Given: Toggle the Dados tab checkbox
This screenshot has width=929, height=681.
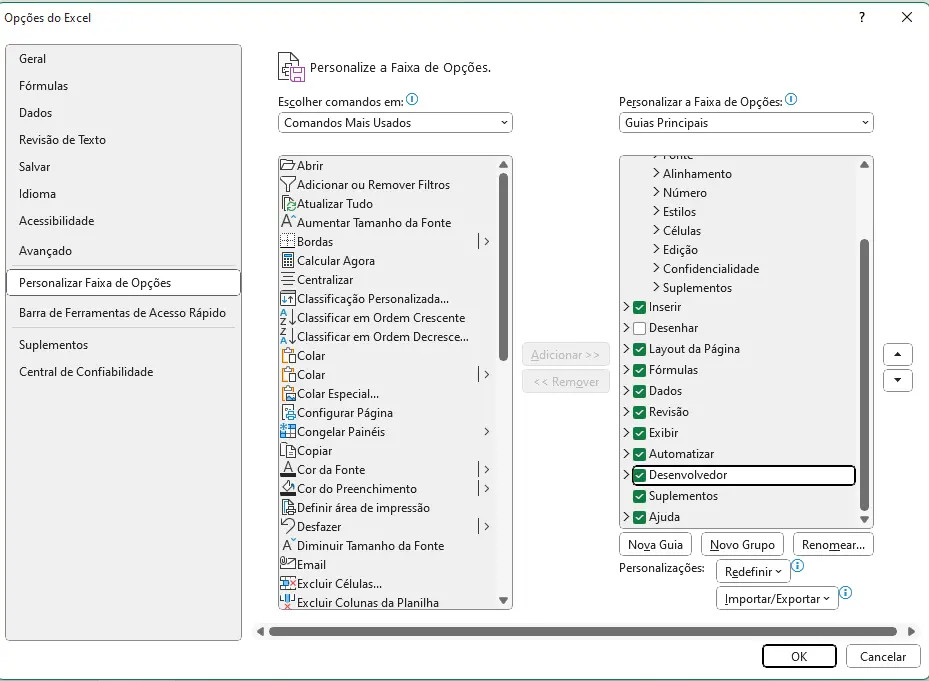Looking at the screenshot, I should coord(639,391).
